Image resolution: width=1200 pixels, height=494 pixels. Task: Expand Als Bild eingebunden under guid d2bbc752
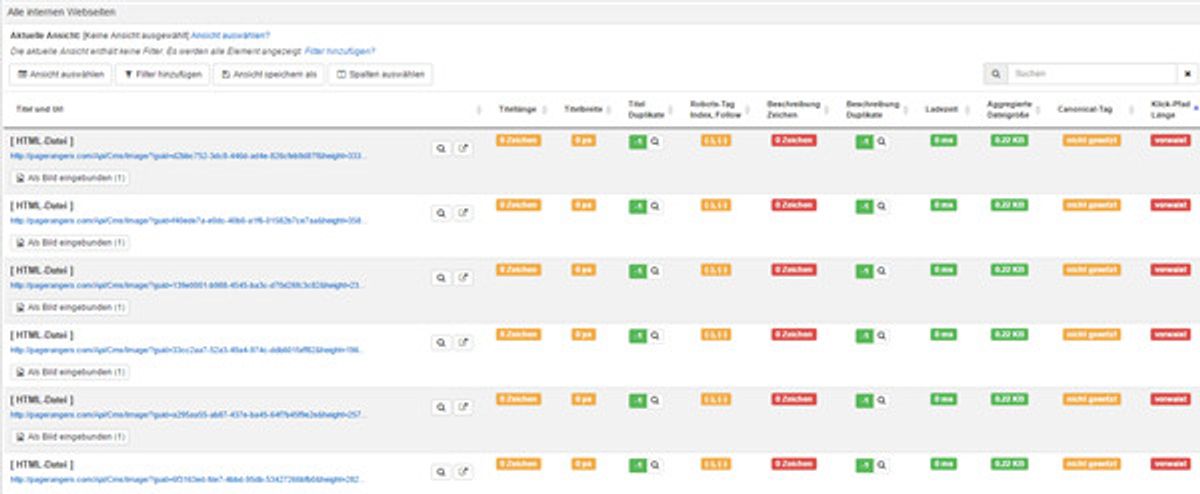70,178
